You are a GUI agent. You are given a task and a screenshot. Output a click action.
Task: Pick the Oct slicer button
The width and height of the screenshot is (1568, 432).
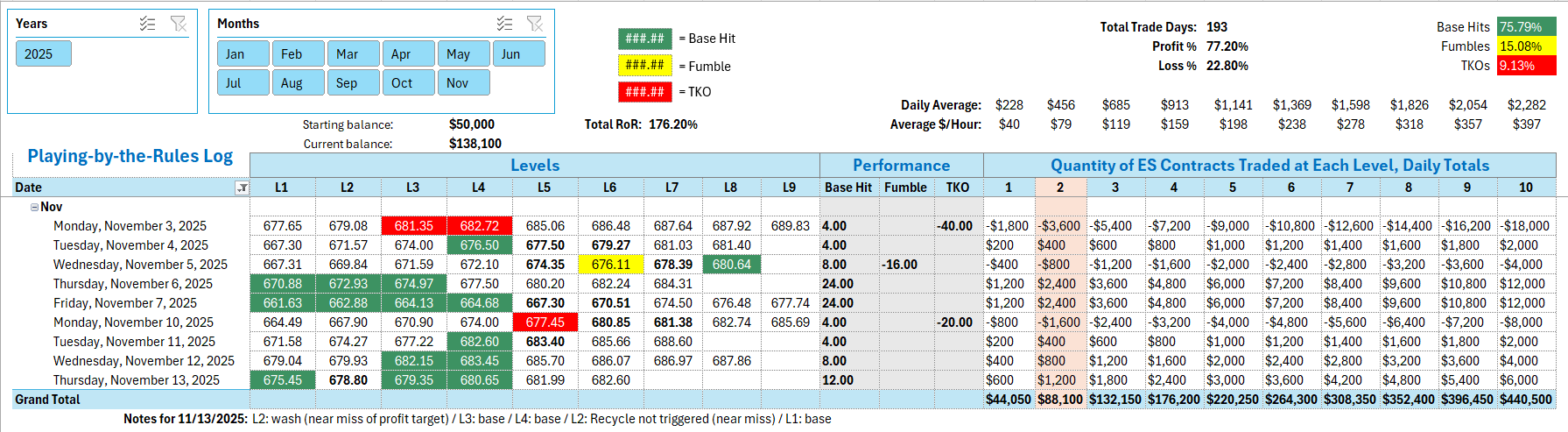pyautogui.click(x=407, y=83)
